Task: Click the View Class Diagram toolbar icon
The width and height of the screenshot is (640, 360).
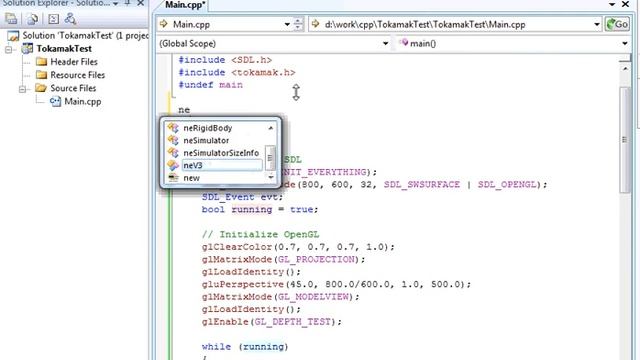Action: coord(70,19)
